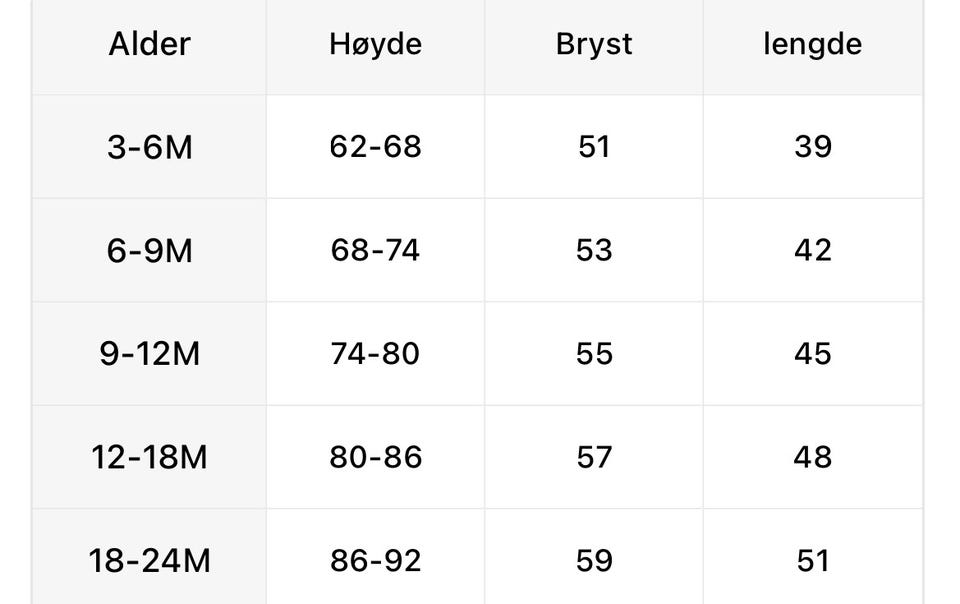Click the Alder column header

tap(149, 44)
